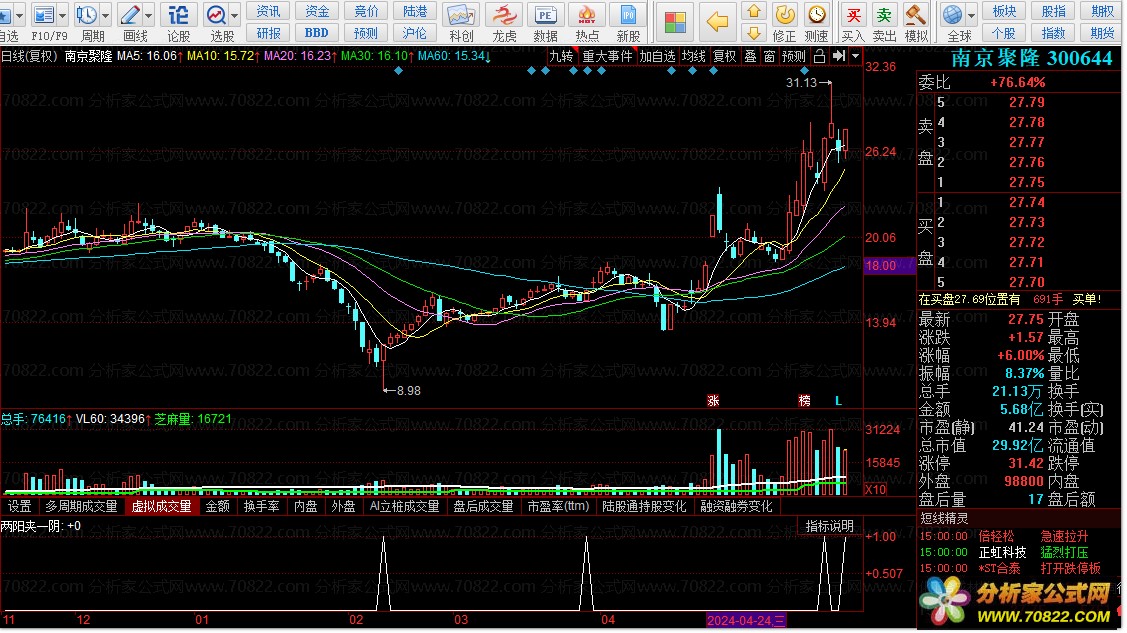
Task: Open the 科创 board icon
Action: 460,15
